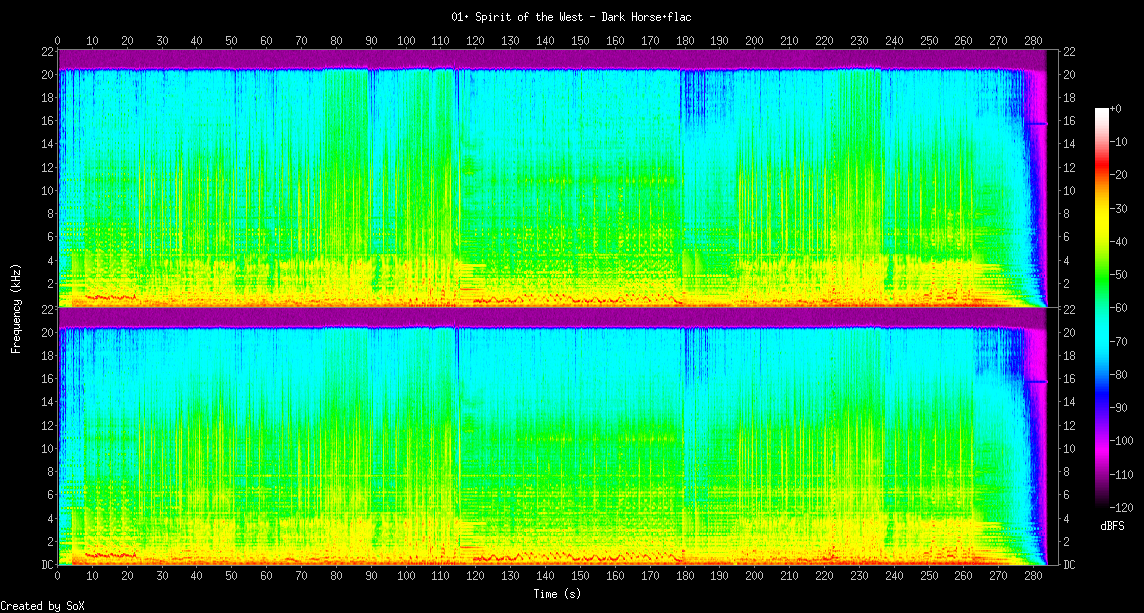This screenshot has width=1144, height=613.
Task: Click the 'dBFS' label under the color scale
Action: pos(1112,525)
